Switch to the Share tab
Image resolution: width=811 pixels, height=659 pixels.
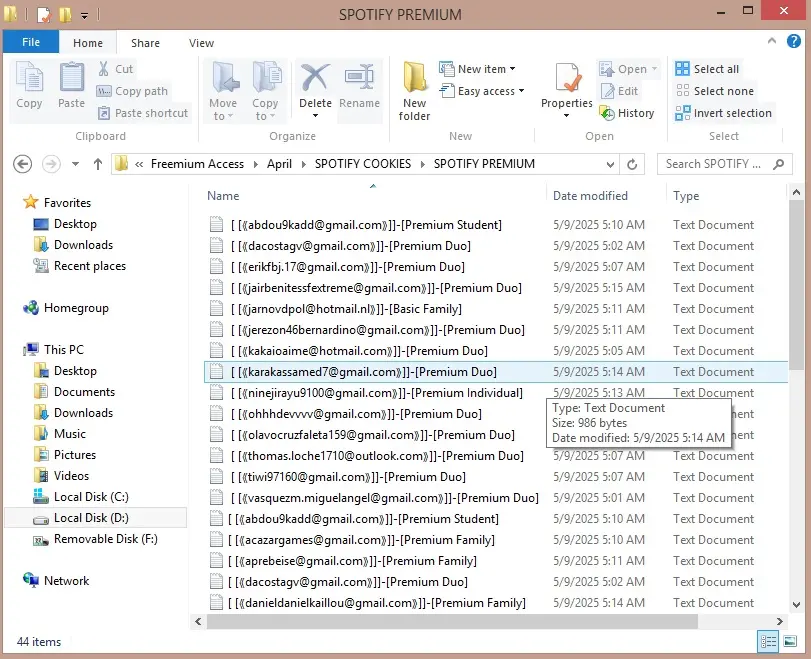click(145, 43)
